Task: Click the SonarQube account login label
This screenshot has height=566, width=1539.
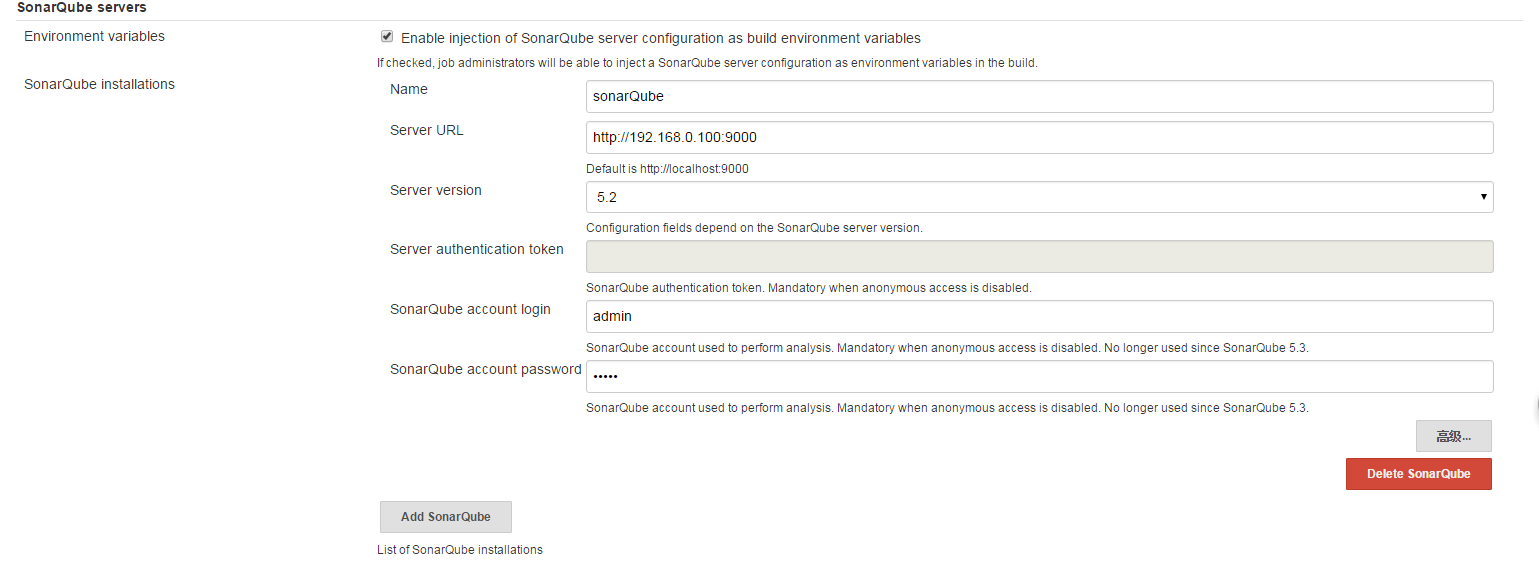Action: tap(470, 309)
